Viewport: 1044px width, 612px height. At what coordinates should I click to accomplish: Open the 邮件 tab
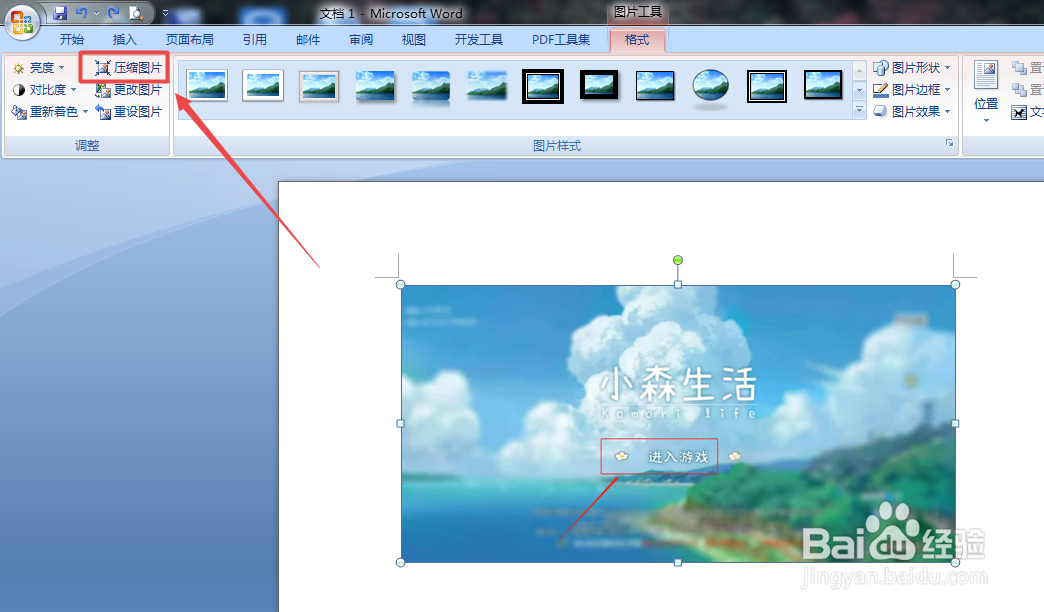308,40
